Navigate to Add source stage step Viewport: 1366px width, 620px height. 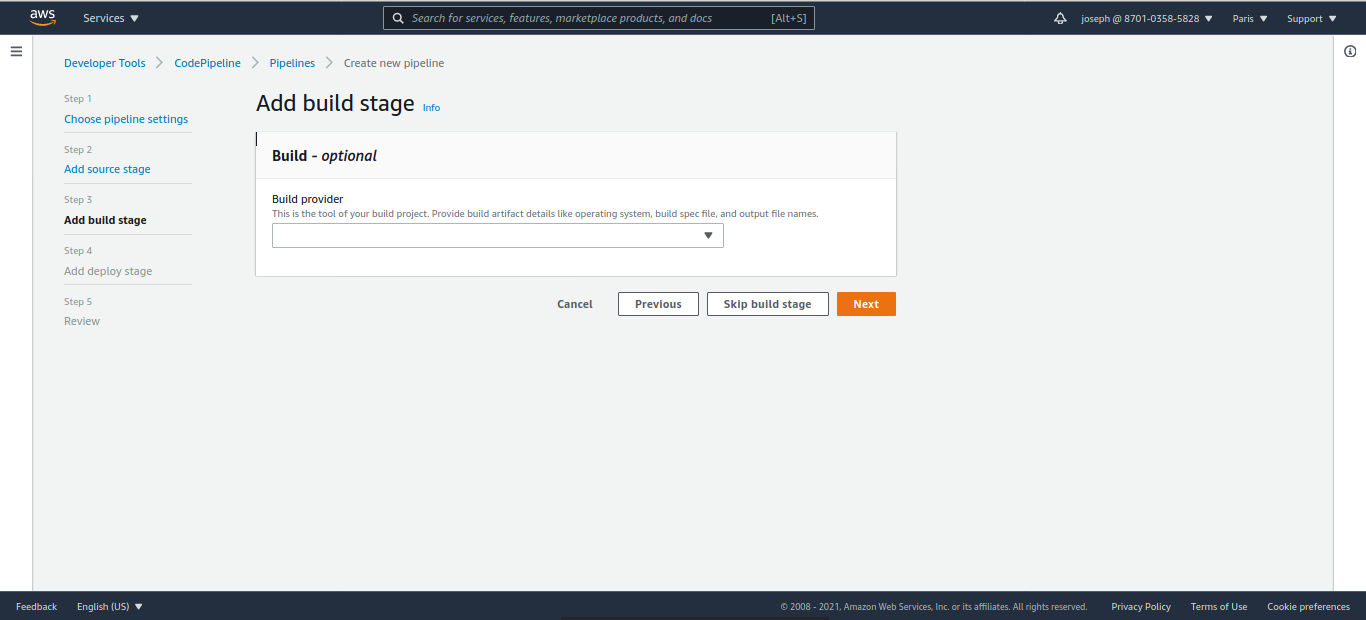107,169
